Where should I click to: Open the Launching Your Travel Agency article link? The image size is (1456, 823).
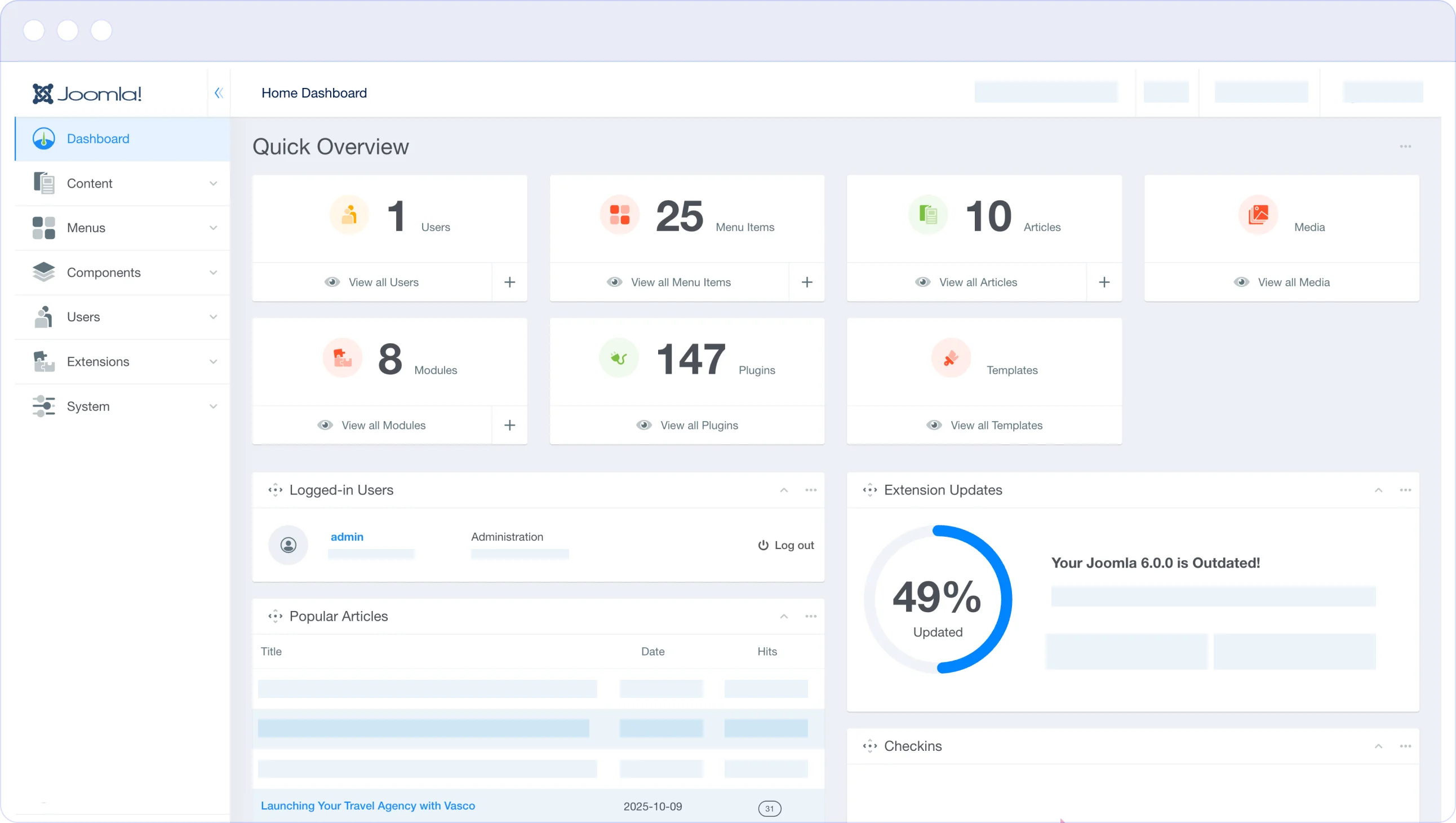point(367,806)
